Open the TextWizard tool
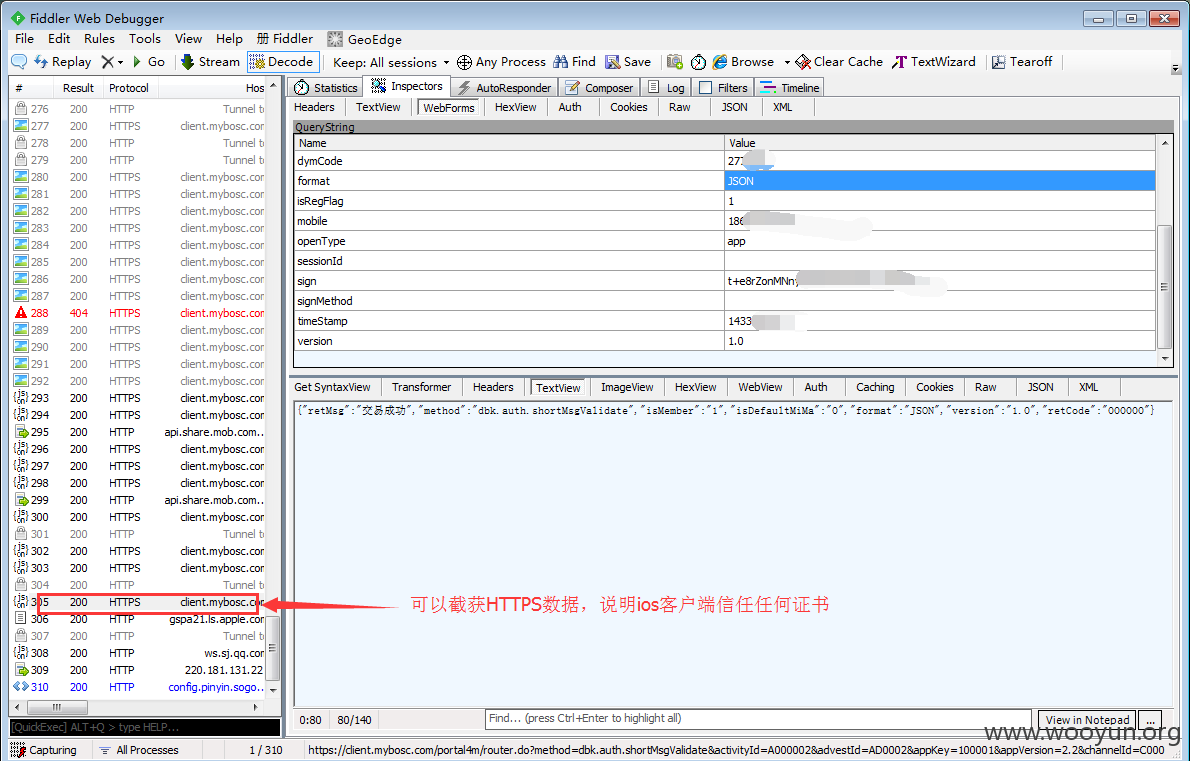 934,61
